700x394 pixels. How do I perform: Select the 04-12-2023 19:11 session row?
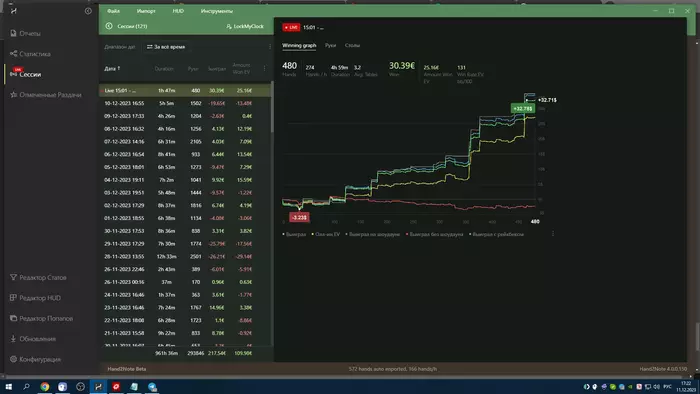point(185,180)
